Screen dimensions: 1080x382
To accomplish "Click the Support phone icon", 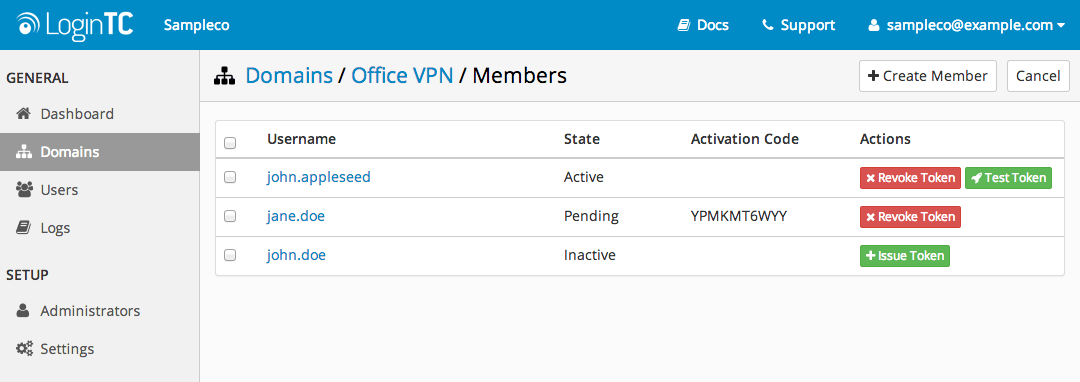I will (x=767, y=25).
